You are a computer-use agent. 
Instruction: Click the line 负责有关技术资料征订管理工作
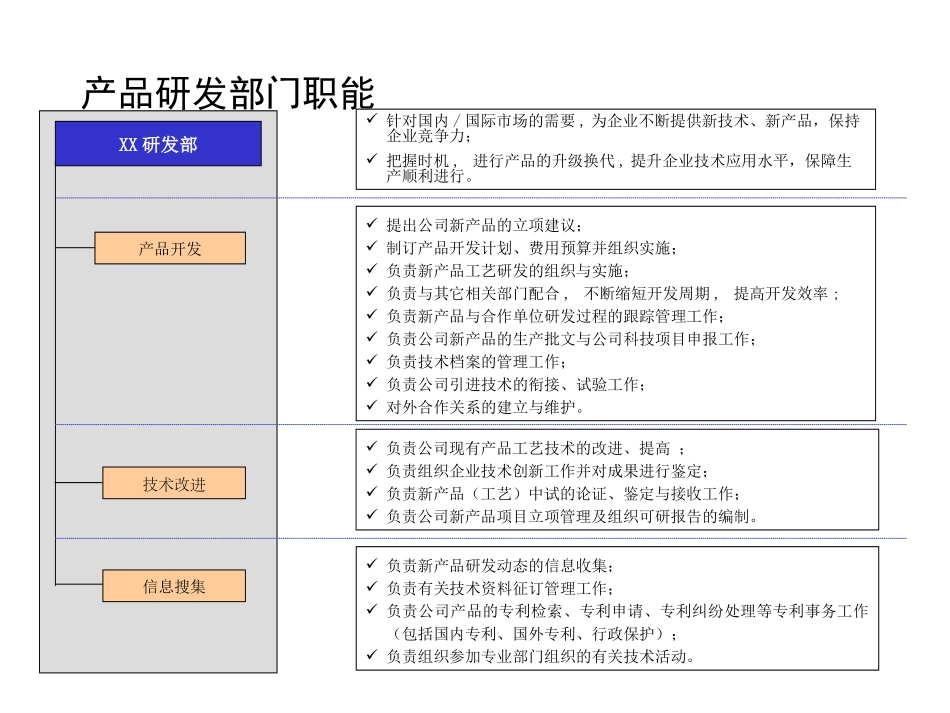tap(500, 588)
